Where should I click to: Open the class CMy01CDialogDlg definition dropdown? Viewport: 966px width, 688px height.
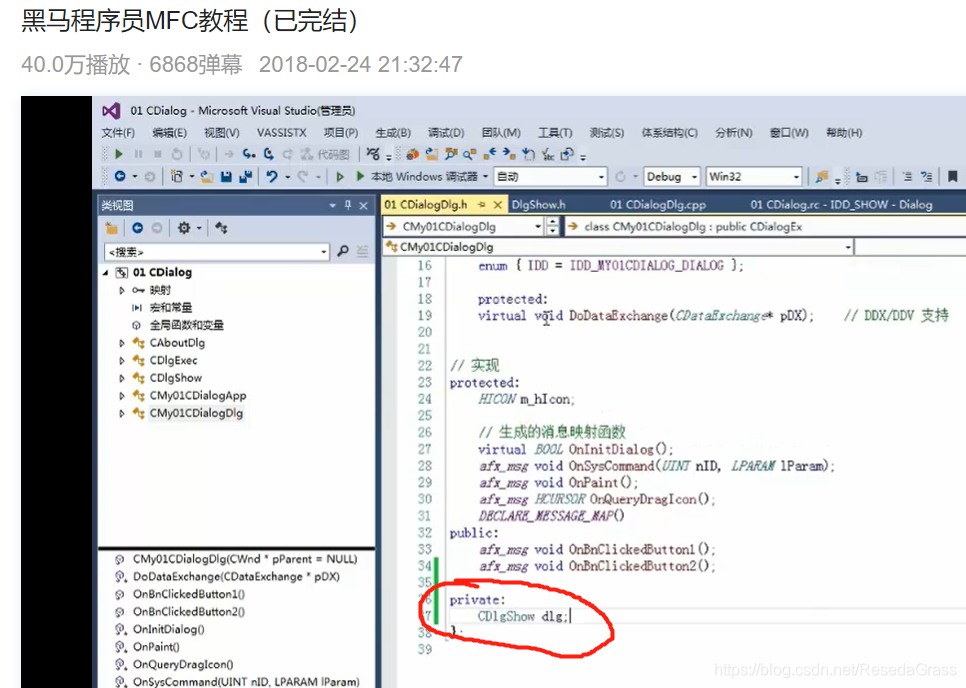point(764,227)
